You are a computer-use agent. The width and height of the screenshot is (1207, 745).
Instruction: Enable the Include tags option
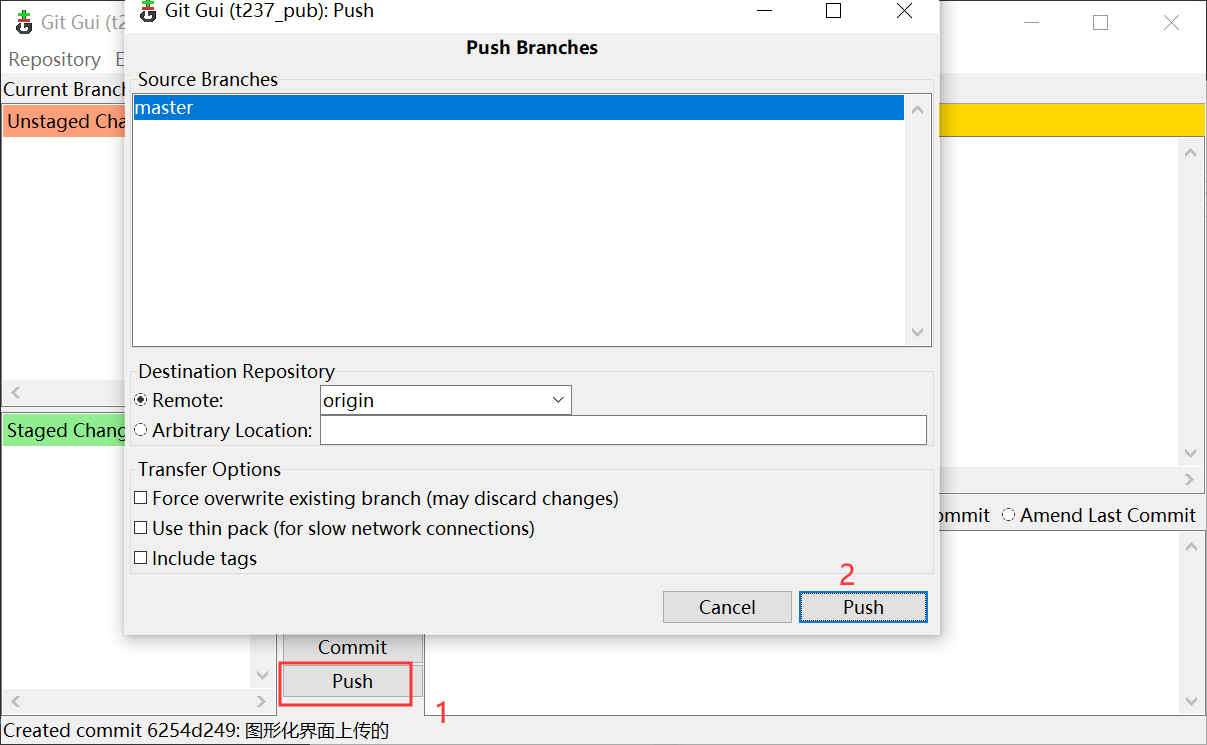[x=140, y=558]
